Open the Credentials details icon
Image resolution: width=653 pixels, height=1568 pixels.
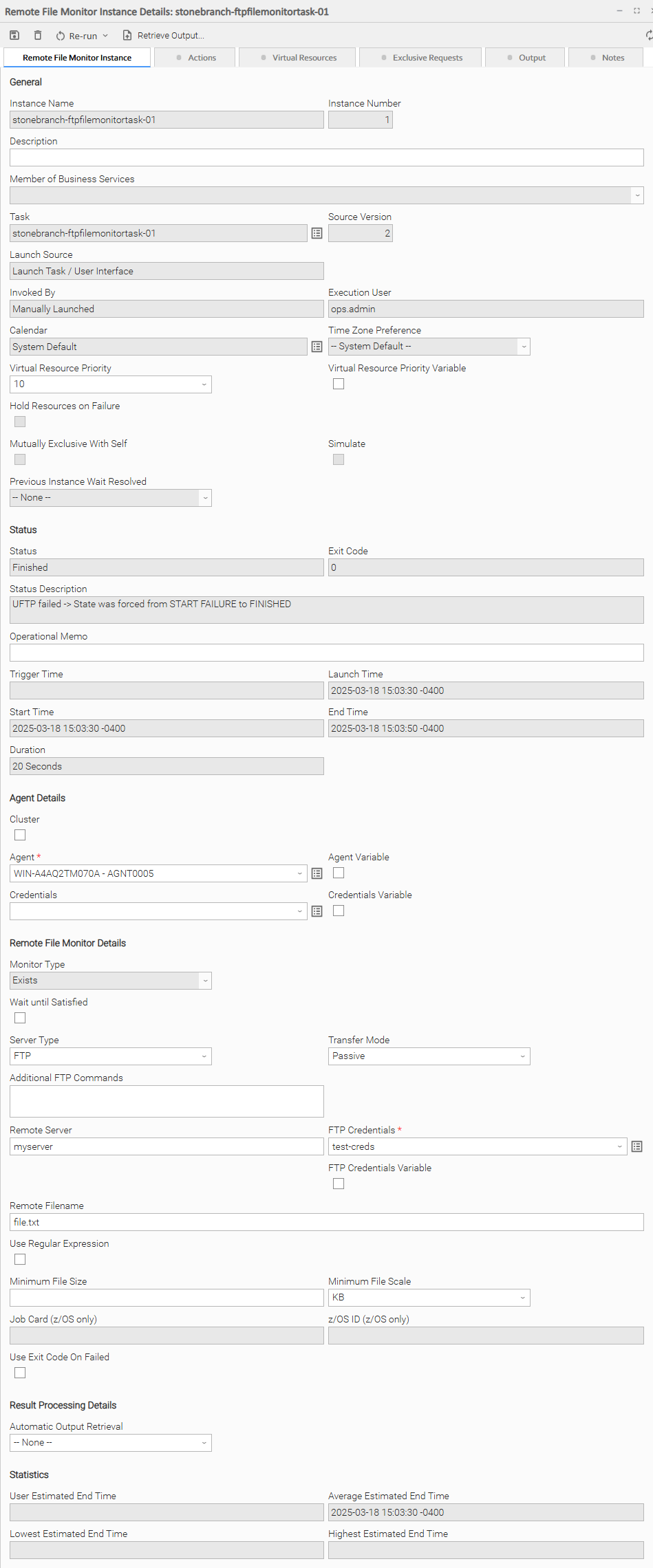point(317,912)
